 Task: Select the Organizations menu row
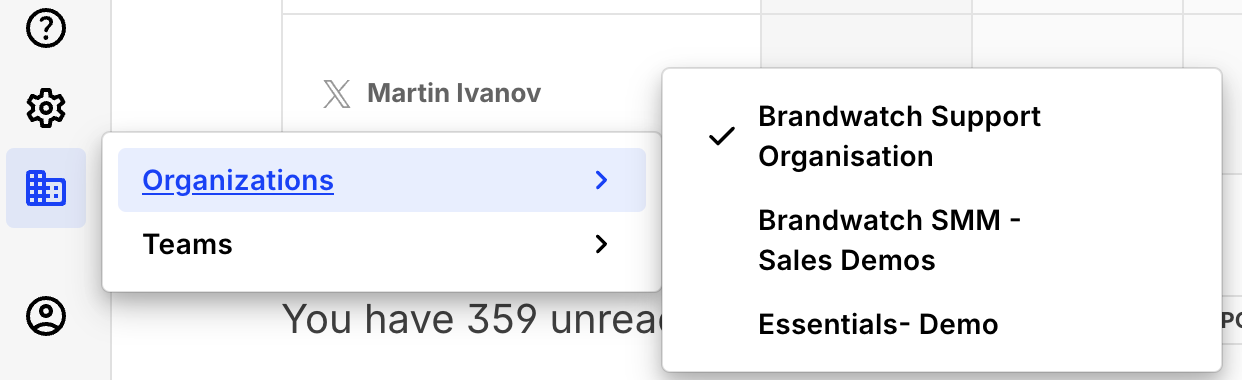[x=382, y=180]
